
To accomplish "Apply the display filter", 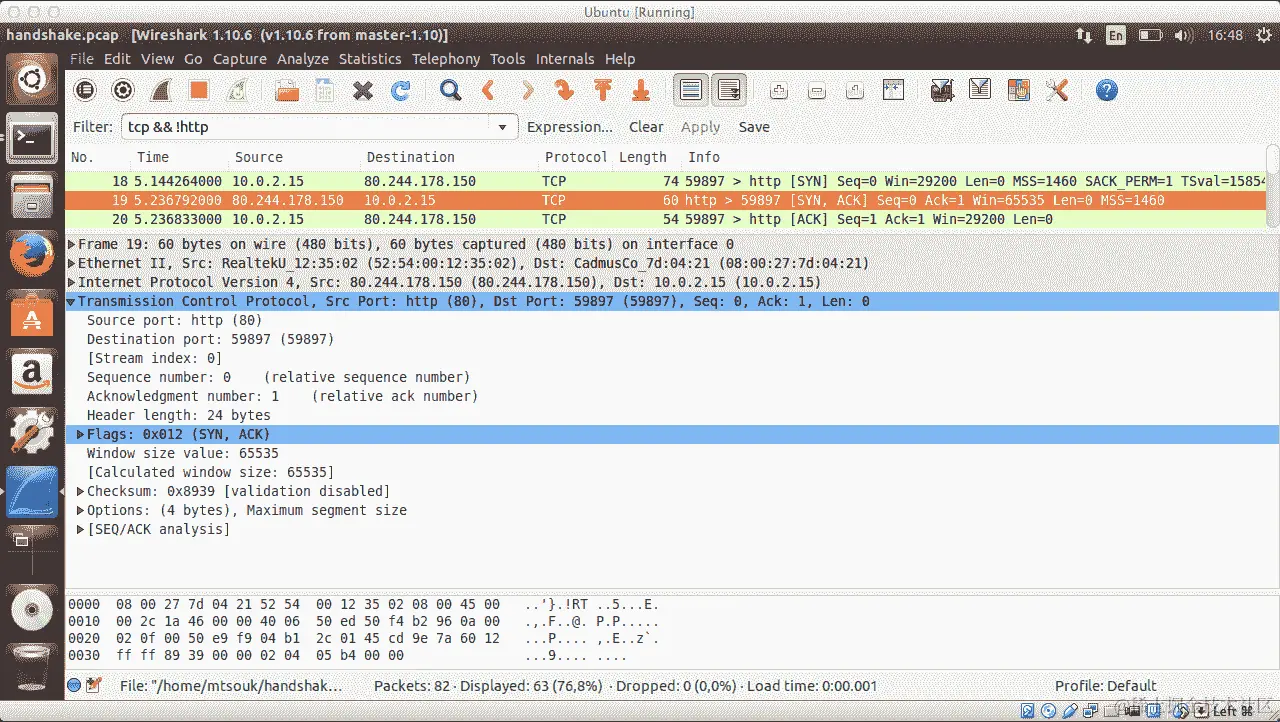I will (701, 127).
